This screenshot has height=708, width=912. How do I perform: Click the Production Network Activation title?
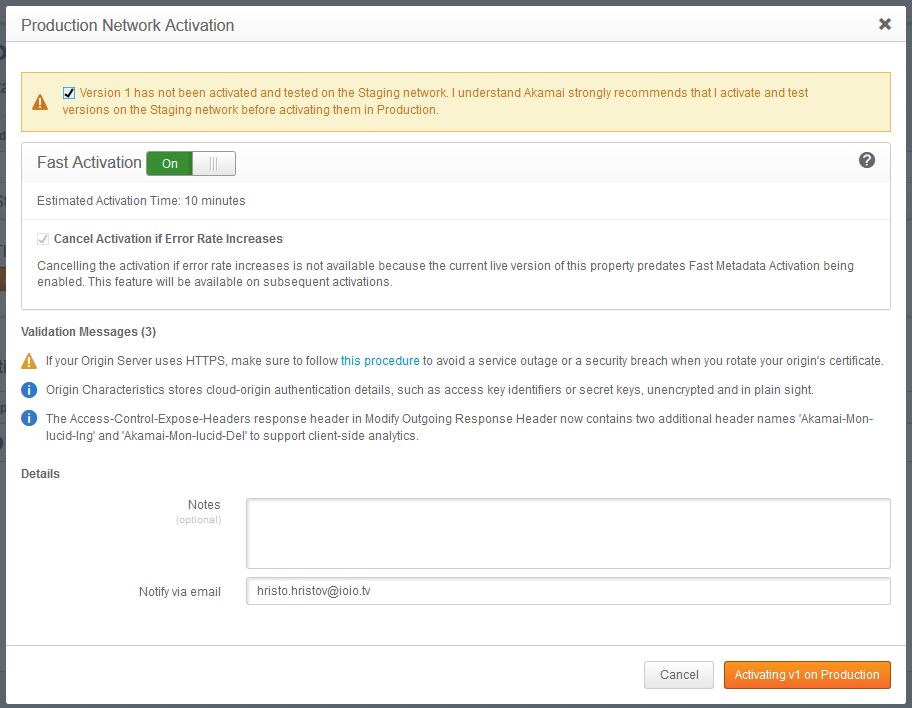click(x=128, y=25)
